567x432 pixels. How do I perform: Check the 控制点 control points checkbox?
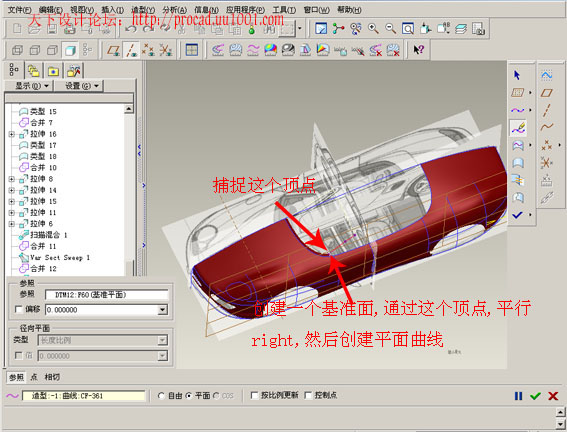[x=308, y=395]
